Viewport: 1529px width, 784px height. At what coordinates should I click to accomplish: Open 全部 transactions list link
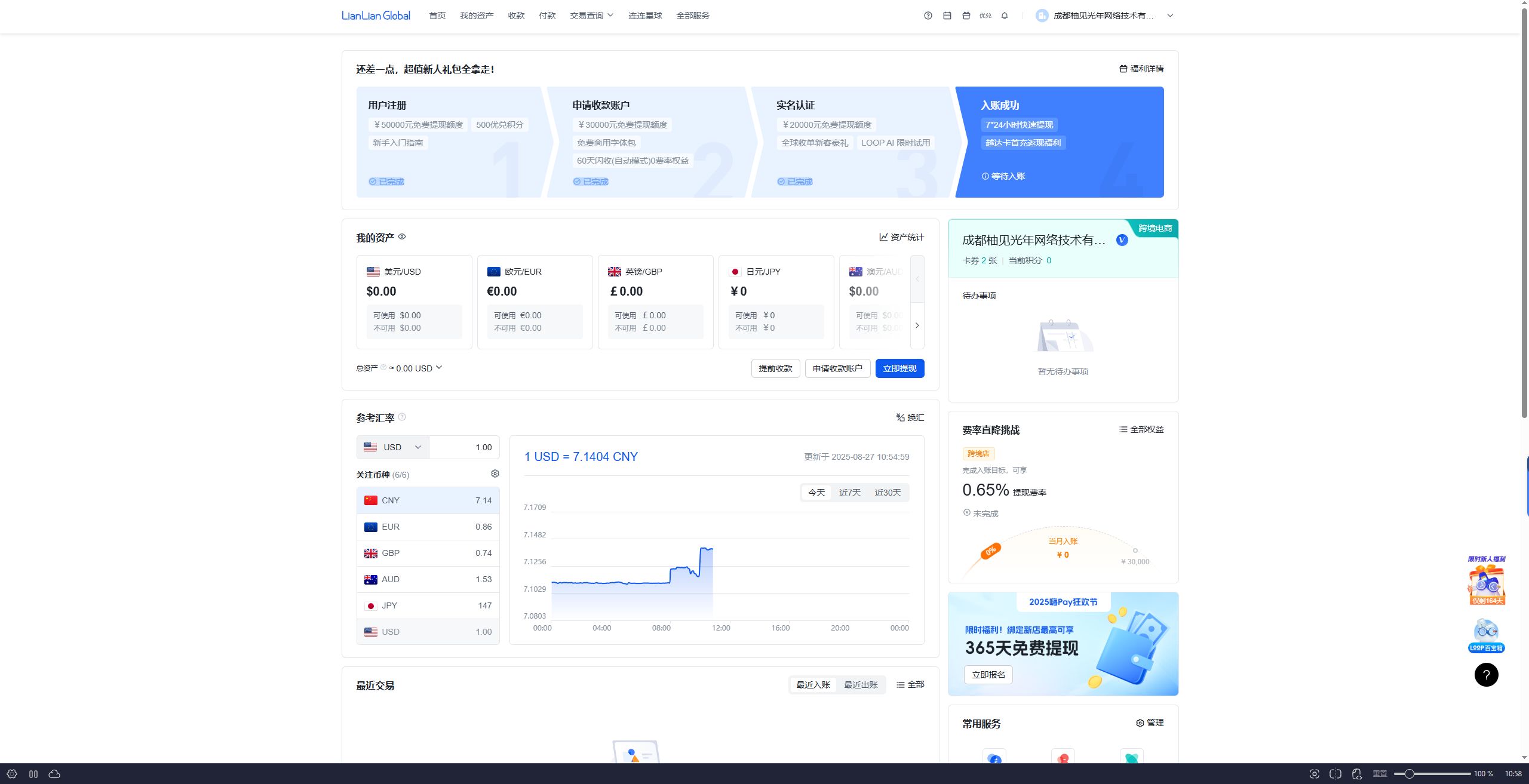910,684
